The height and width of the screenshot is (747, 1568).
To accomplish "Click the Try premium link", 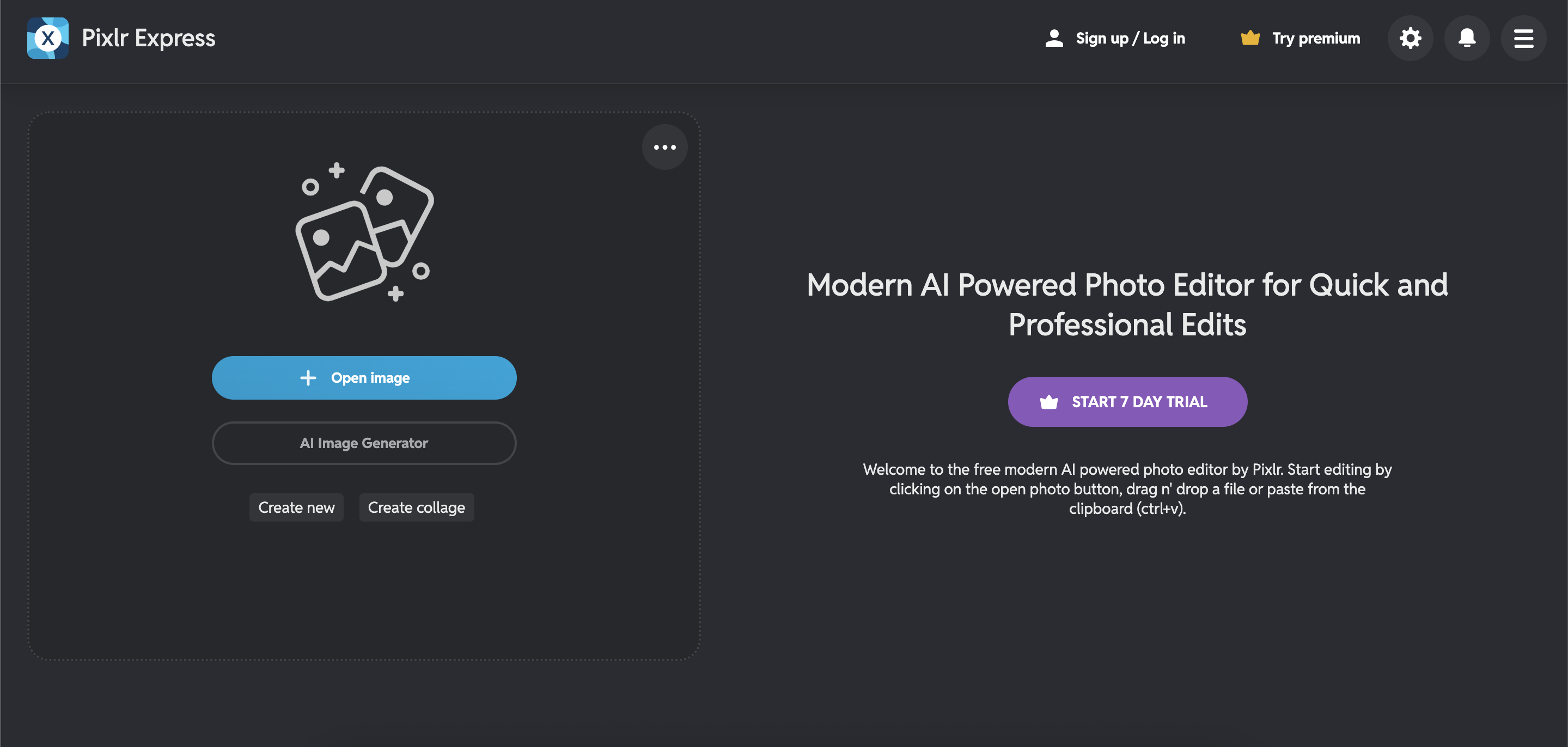I will 1315,38.
